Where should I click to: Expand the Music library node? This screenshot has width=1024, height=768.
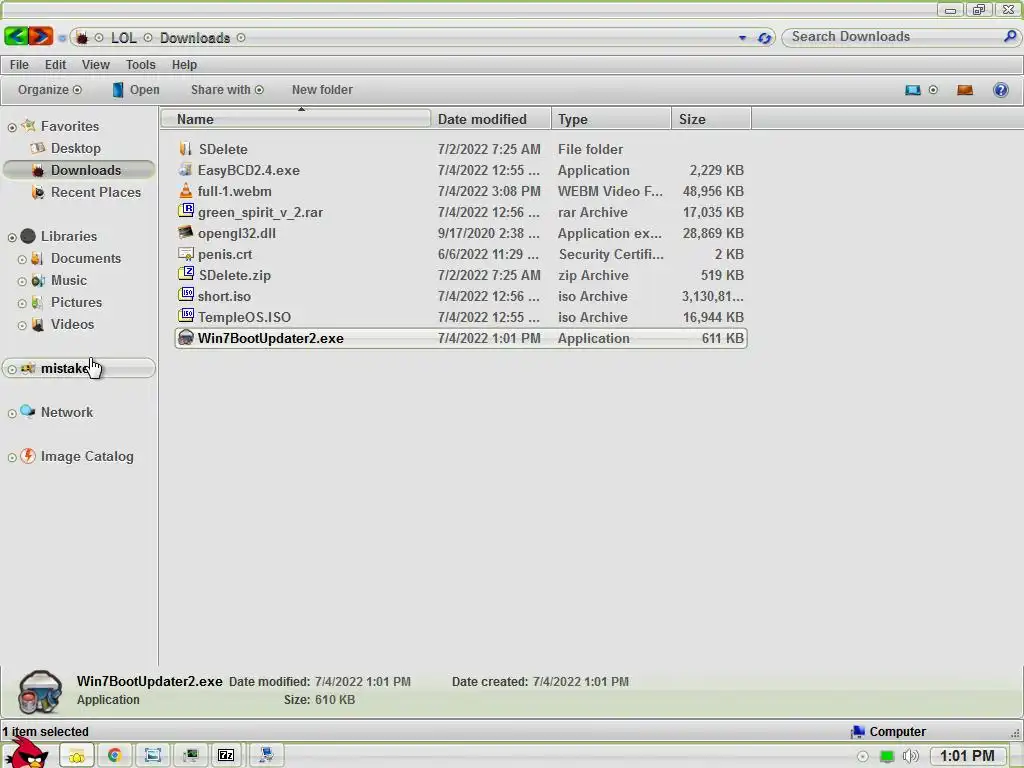(22, 281)
